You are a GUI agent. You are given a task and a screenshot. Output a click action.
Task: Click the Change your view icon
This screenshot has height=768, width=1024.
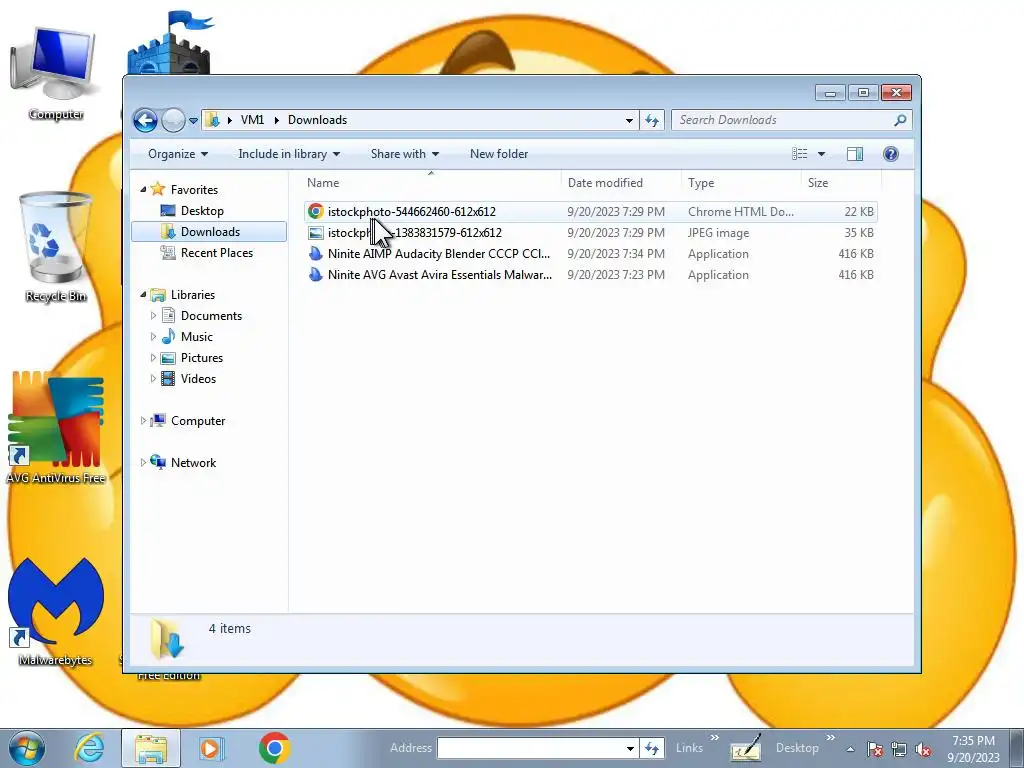pyautogui.click(x=800, y=154)
